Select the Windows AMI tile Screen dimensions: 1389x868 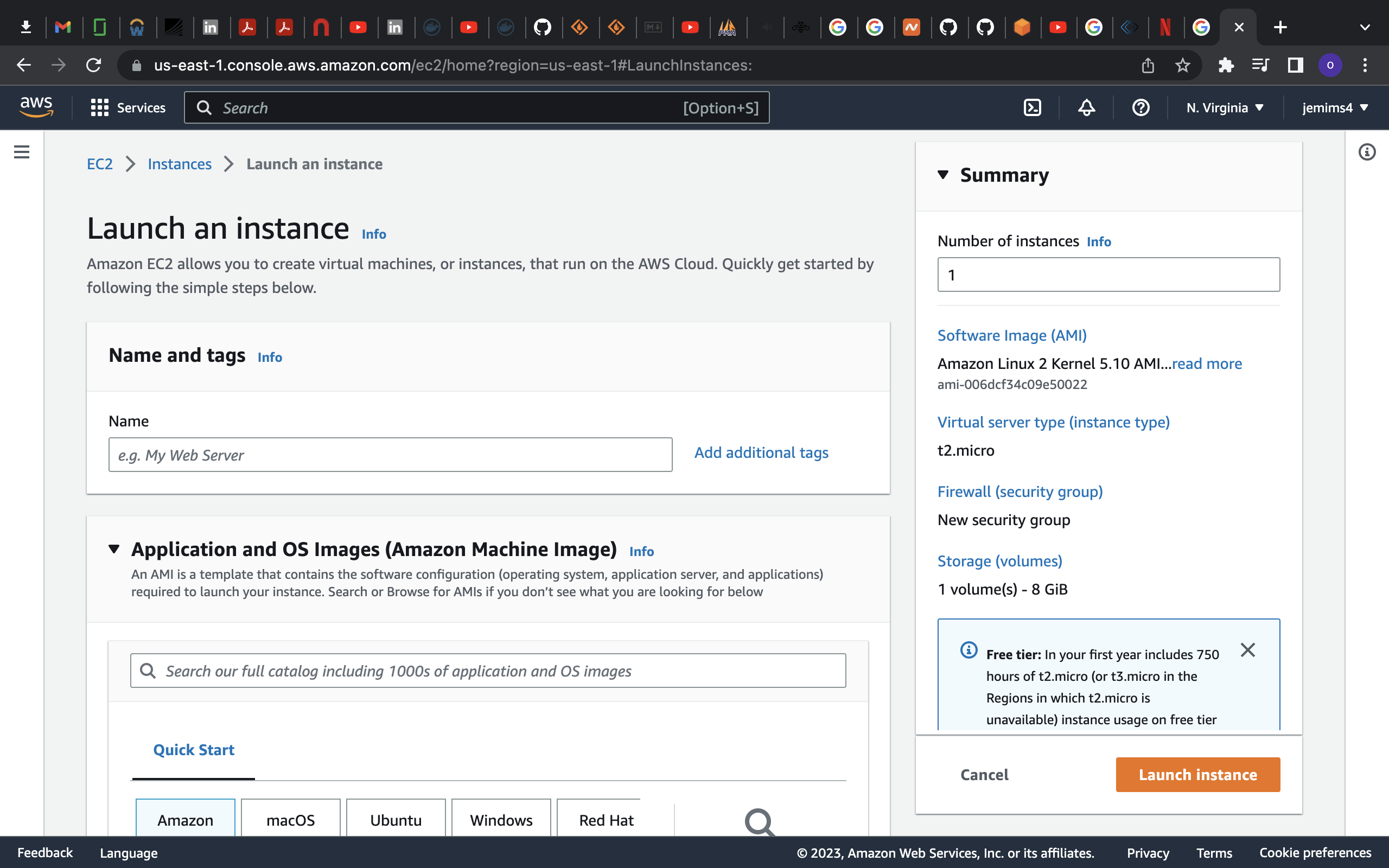coord(500,819)
